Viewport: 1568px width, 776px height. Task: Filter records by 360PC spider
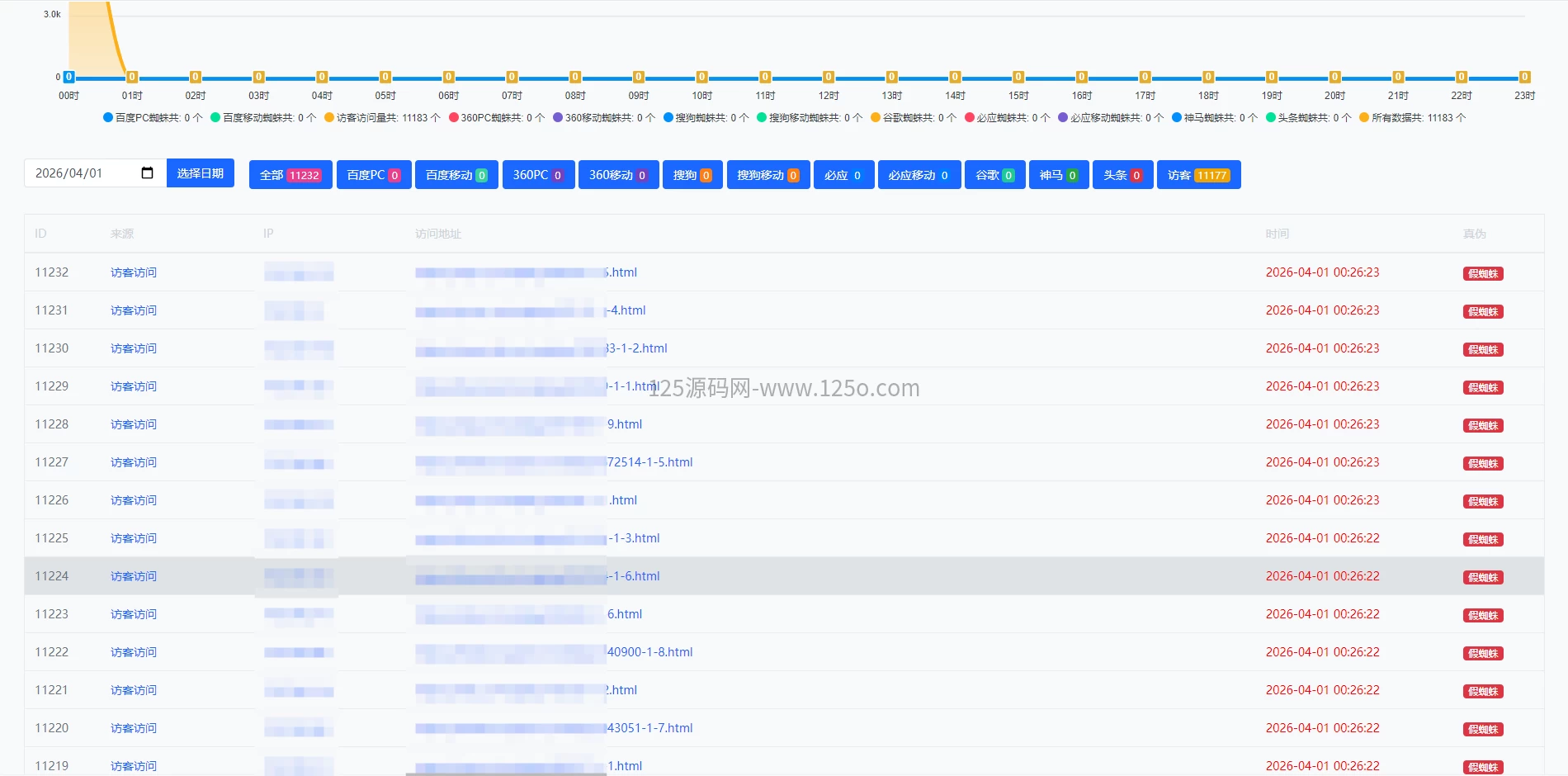click(x=538, y=175)
